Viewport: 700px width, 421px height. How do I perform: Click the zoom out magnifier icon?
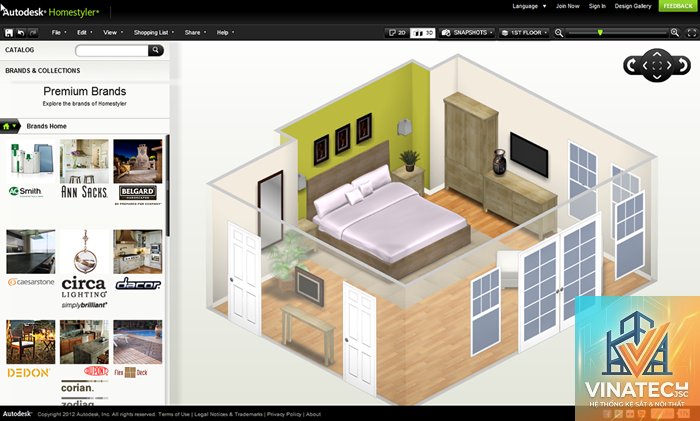(559, 33)
